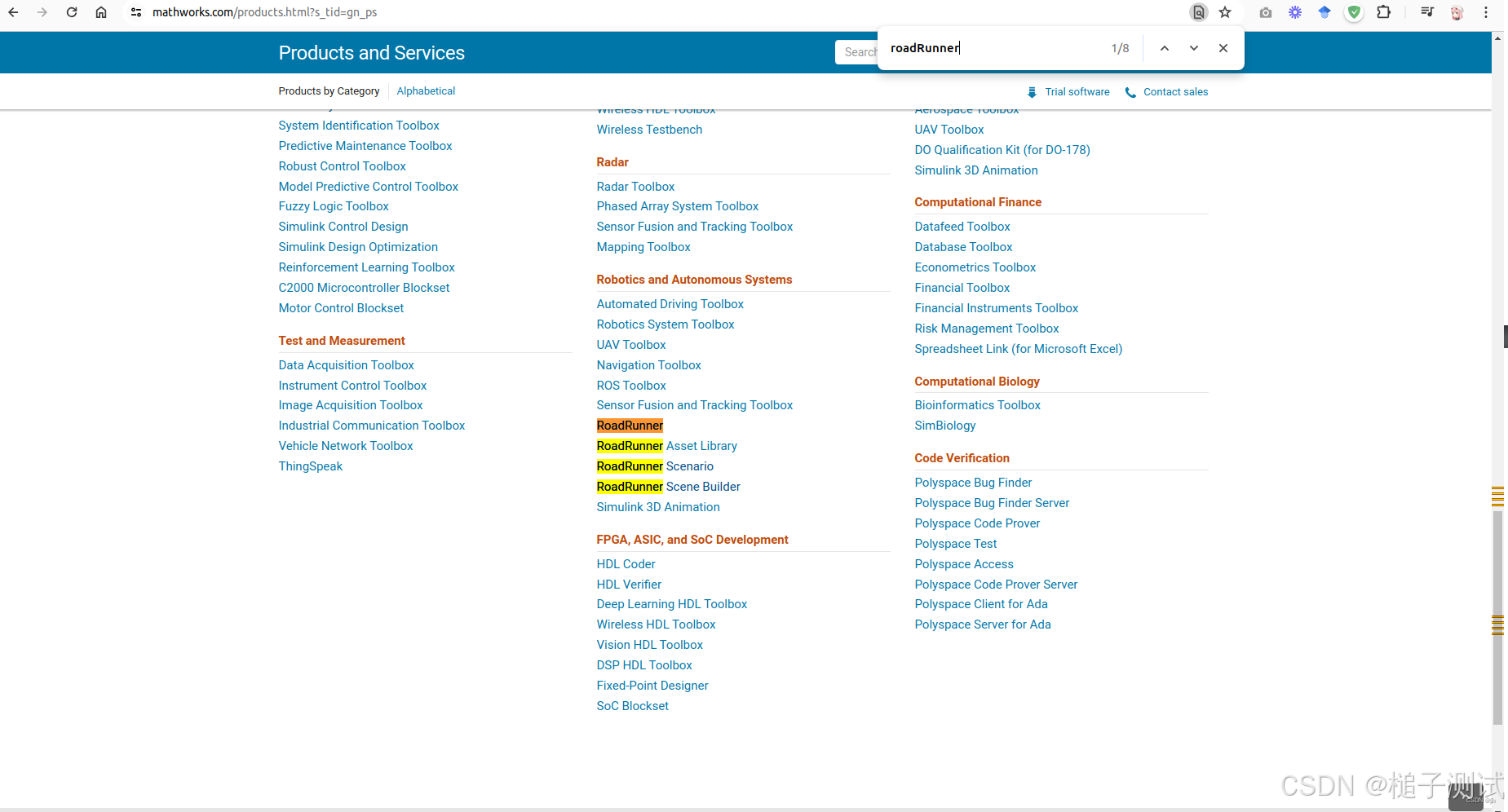The image size is (1508, 812).
Task: Open System Identification Toolbox
Action: tap(358, 126)
